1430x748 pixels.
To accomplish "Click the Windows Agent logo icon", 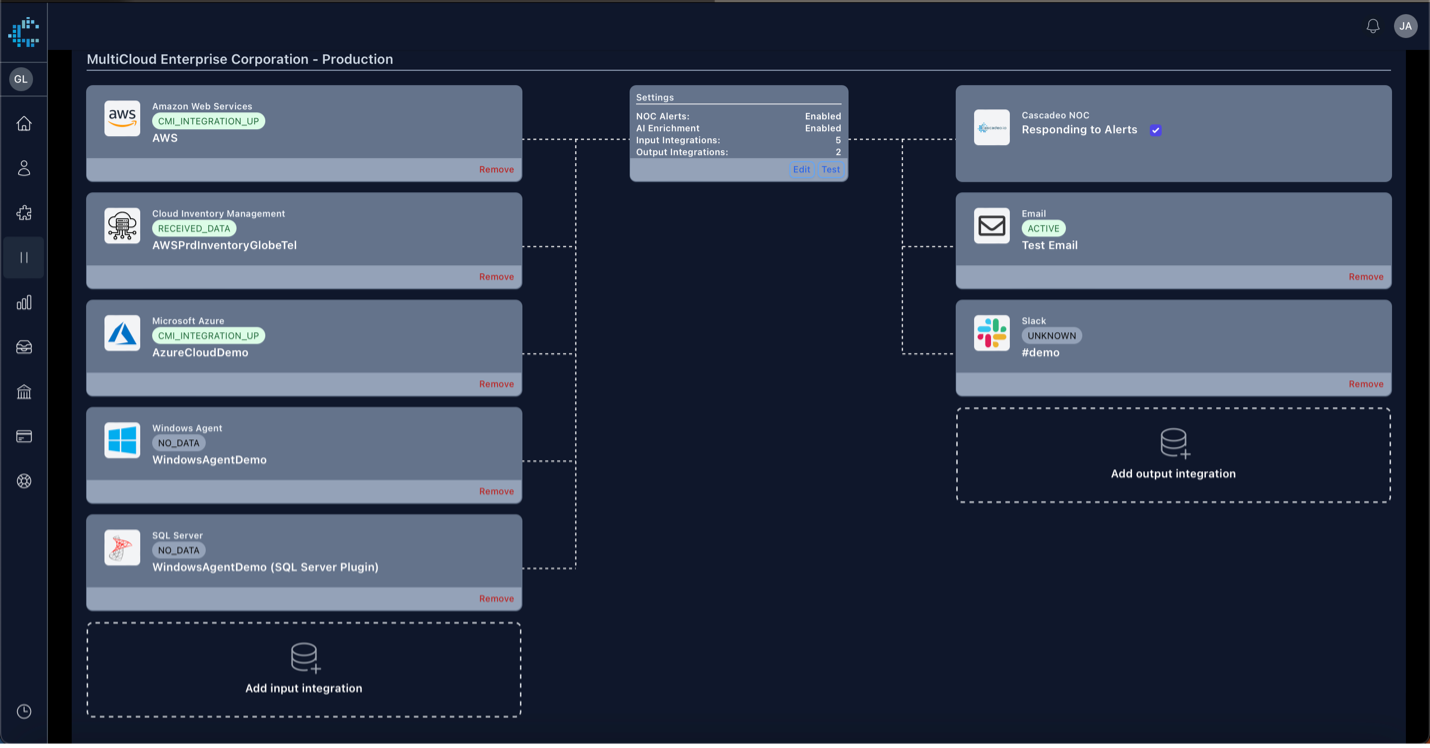I will (122, 440).
